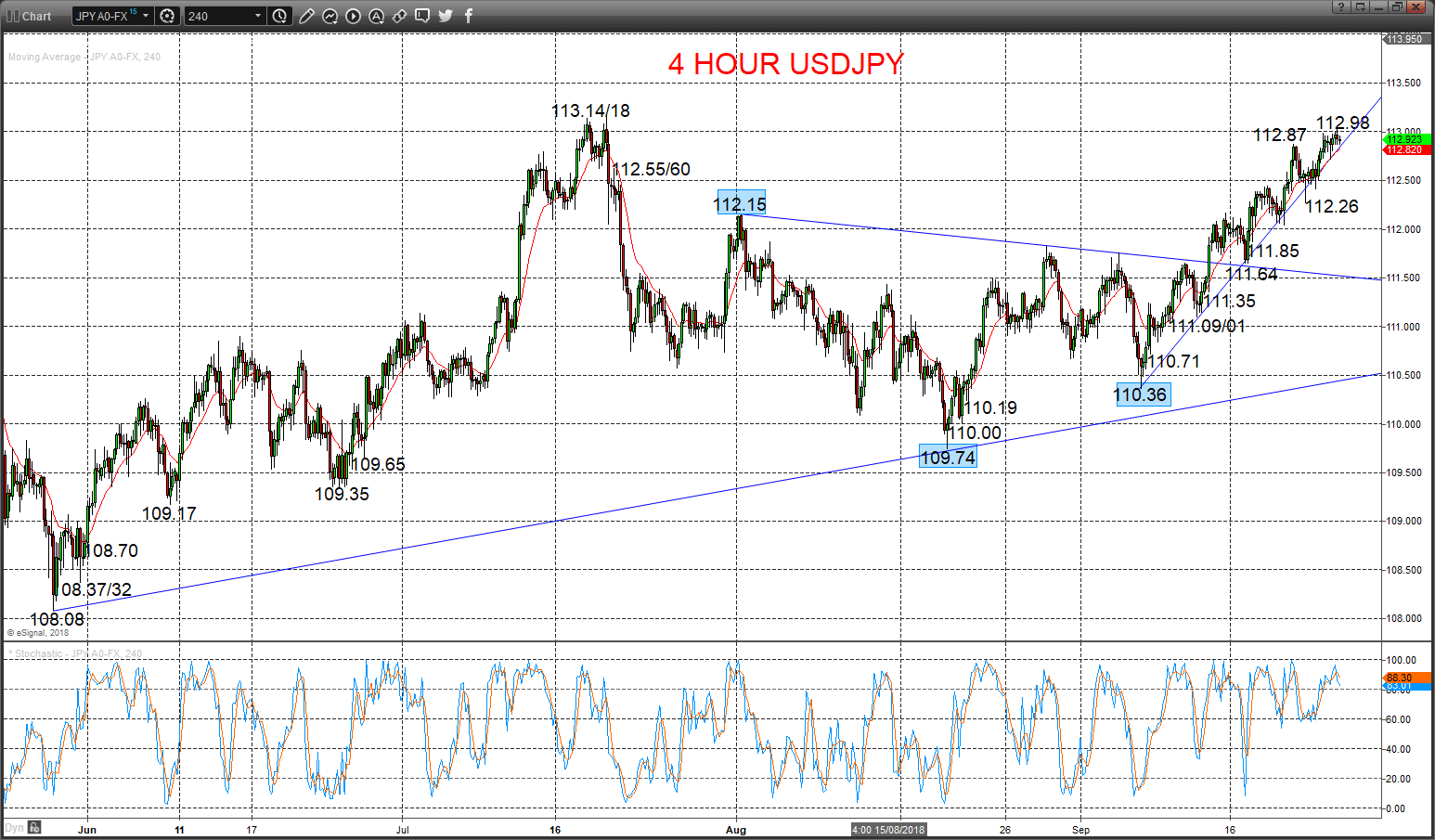The image size is (1435, 840).
Task: Click the red 112.820 price marker
Action: 1406,149
